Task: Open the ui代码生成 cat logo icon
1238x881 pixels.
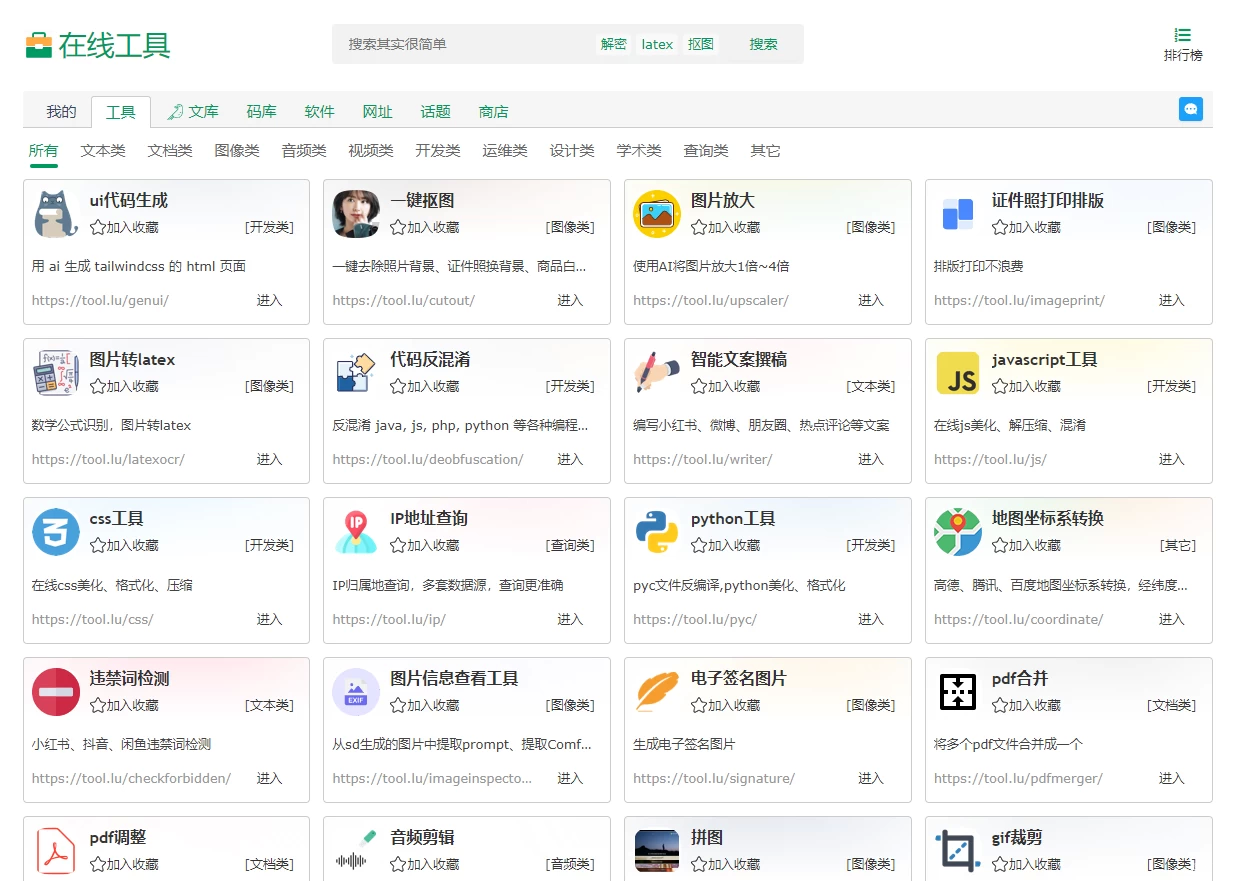Action: (55, 213)
